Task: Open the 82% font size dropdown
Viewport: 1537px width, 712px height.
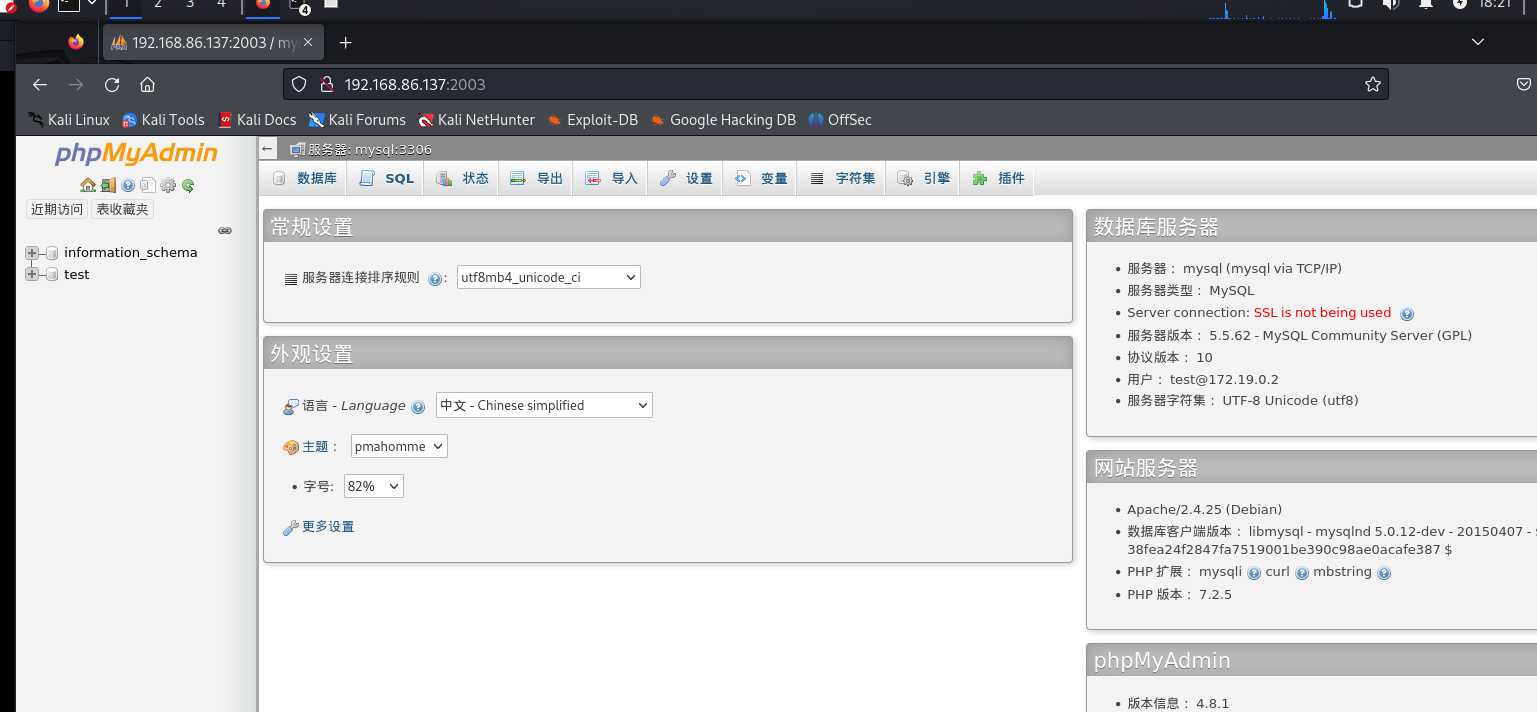Action: (373, 486)
